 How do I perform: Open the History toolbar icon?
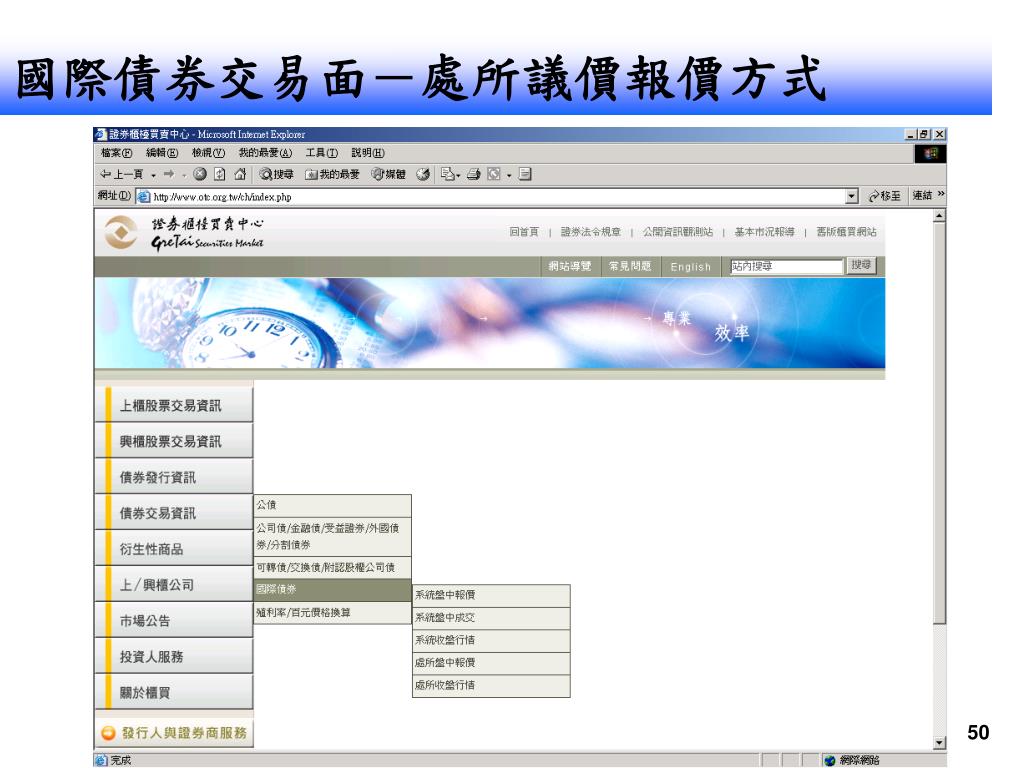[x=423, y=174]
